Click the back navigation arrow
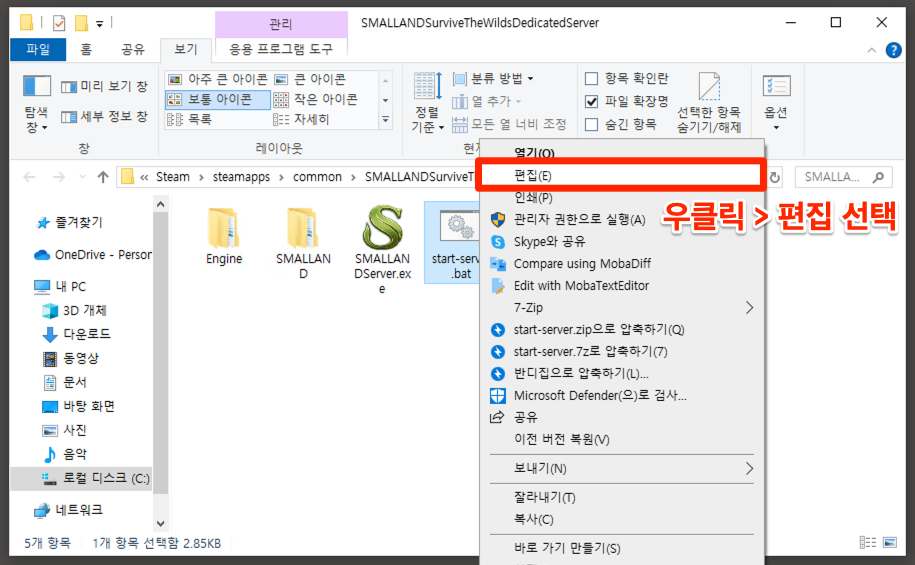915x565 pixels. coord(29,177)
